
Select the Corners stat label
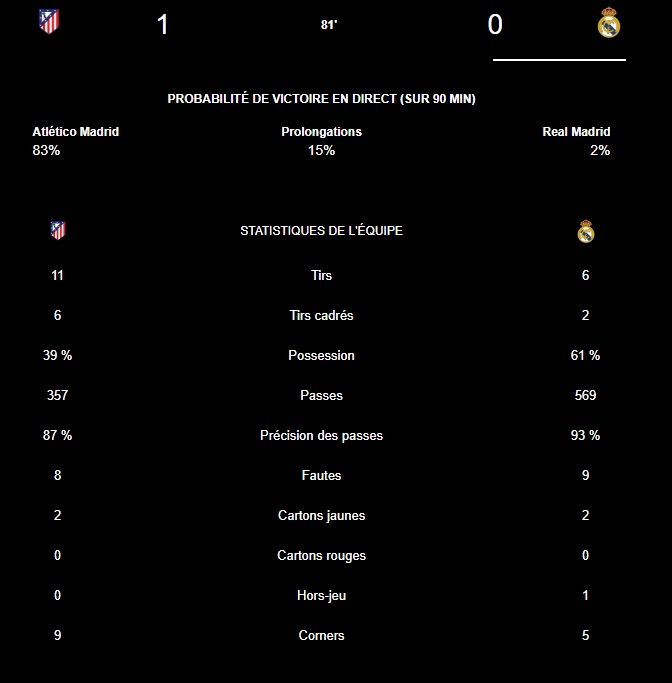pos(321,636)
